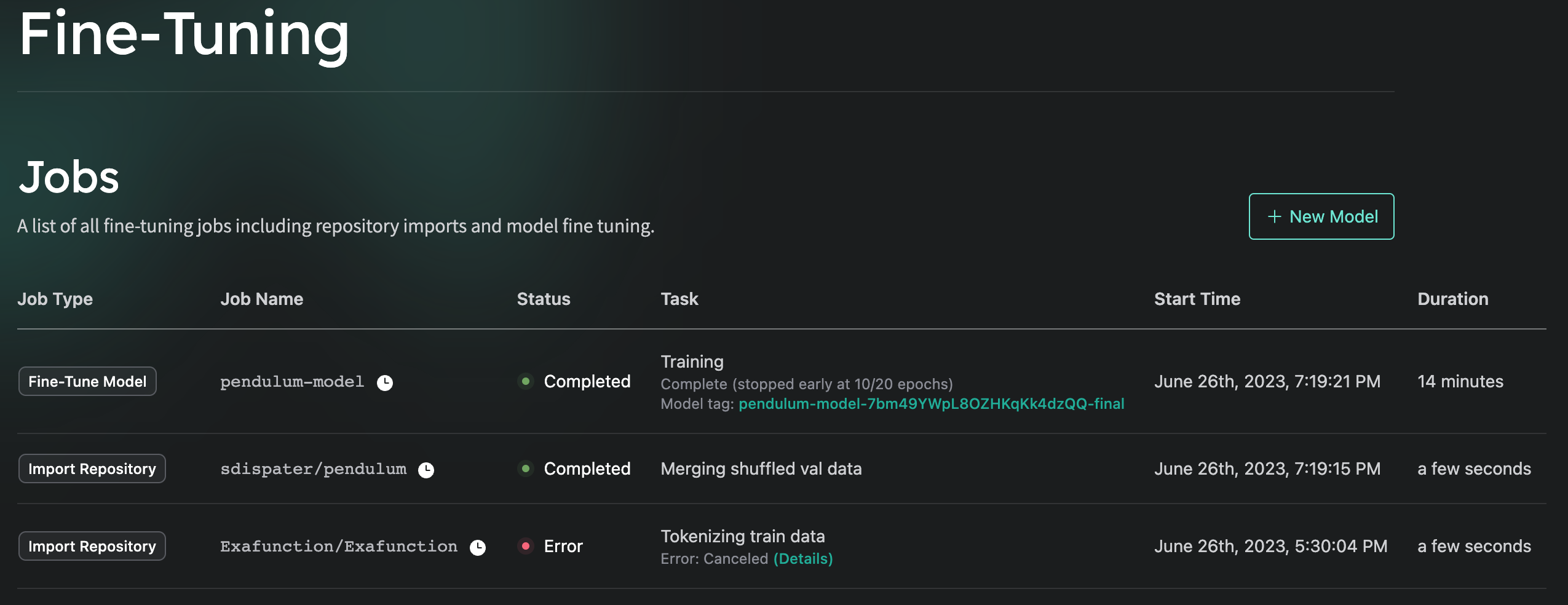
Task: Click the green status dot for pendulum-model
Action: coord(526,381)
